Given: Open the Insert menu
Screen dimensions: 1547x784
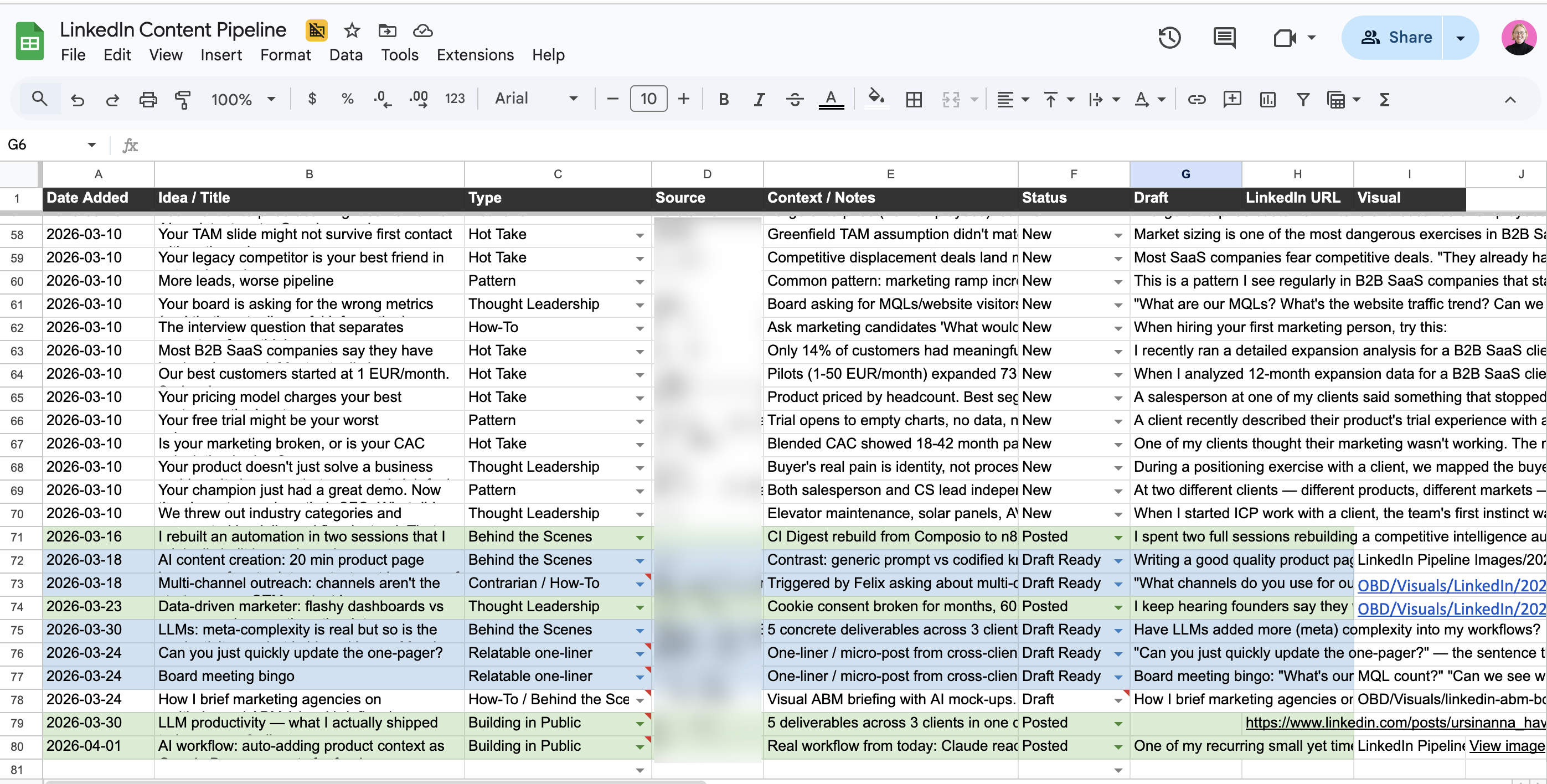Looking at the screenshot, I should click(221, 55).
